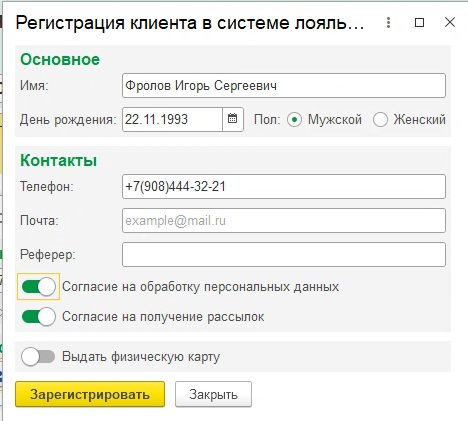Screen dimensions: 468x421
Task: Select the Женский gender radio button
Action: tap(380, 119)
